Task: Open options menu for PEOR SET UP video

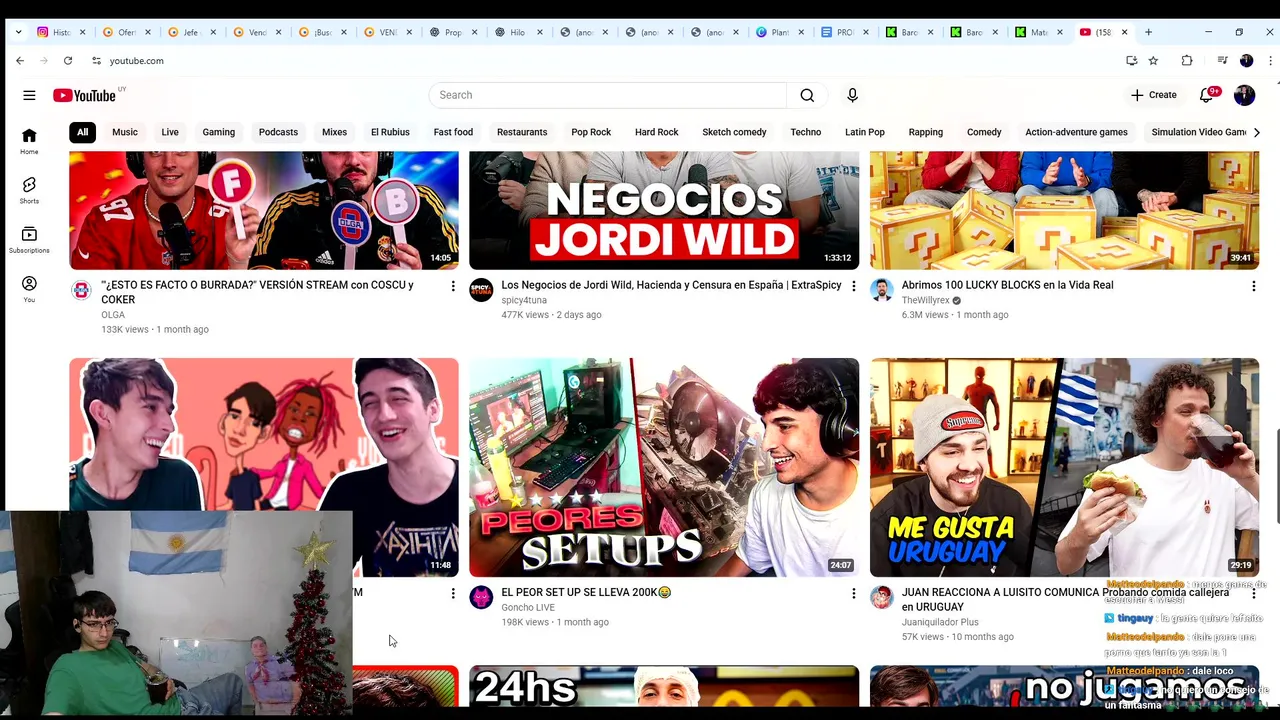Action: [853, 594]
